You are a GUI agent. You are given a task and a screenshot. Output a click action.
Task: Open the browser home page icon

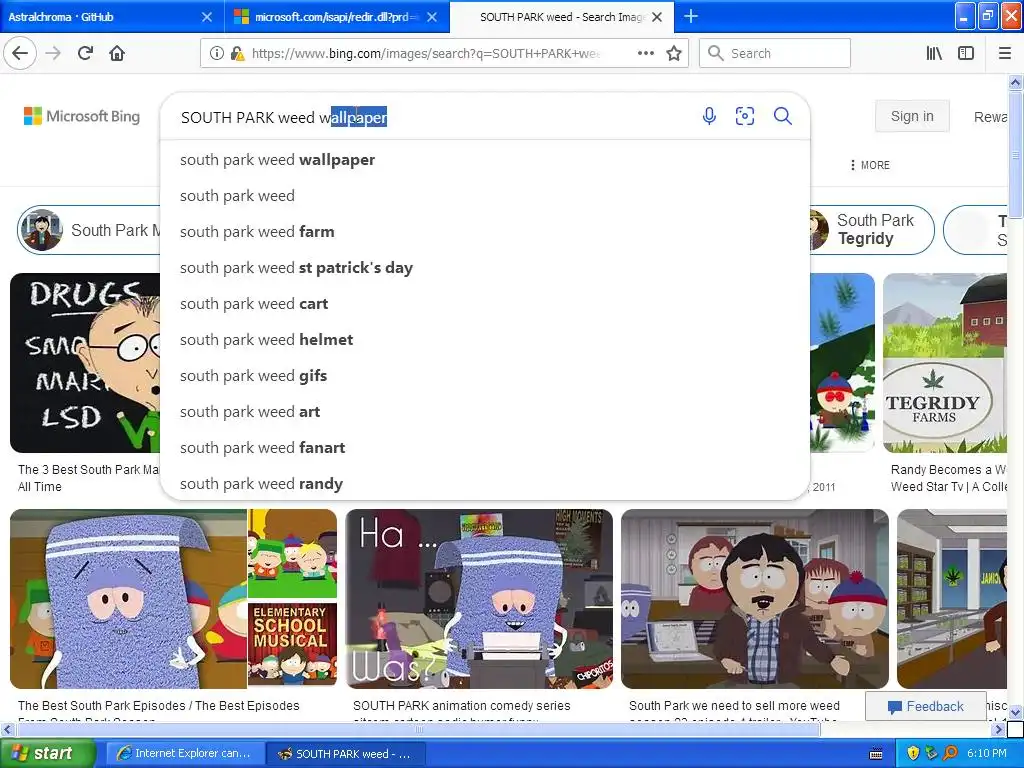[117, 54]
